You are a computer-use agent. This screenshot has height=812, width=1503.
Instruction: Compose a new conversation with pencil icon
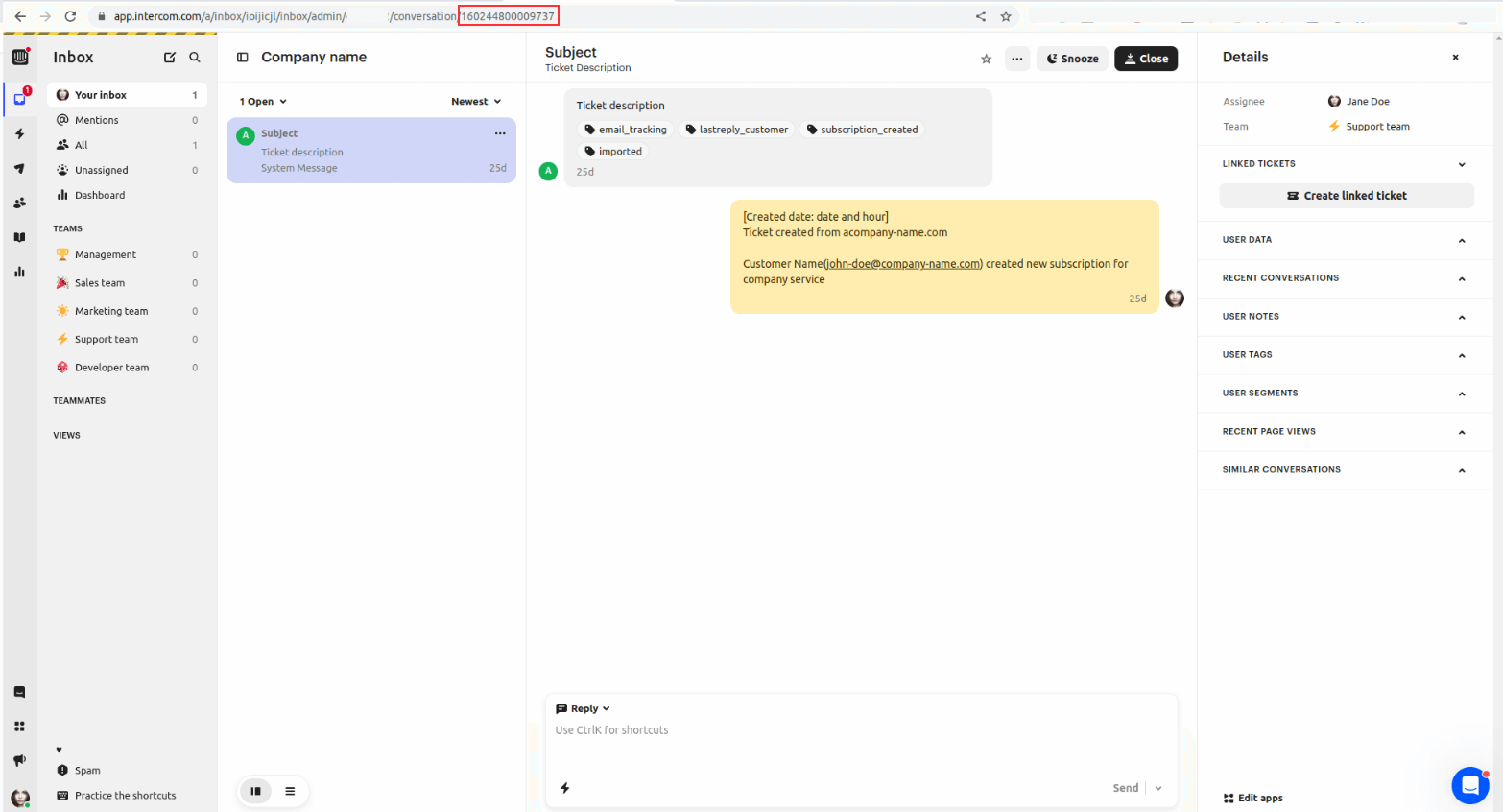coord(170,58)
